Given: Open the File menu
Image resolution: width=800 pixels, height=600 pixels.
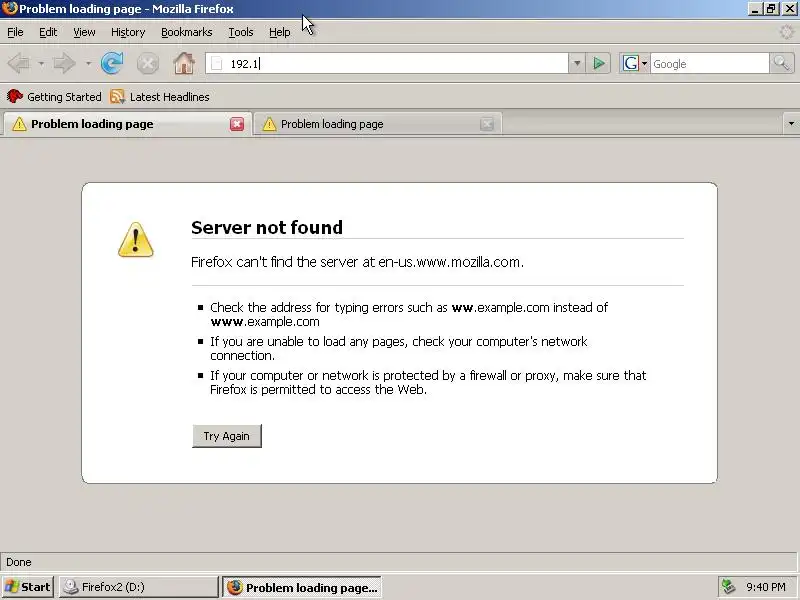Looking at the screenshot, I should tap(15, 32).
